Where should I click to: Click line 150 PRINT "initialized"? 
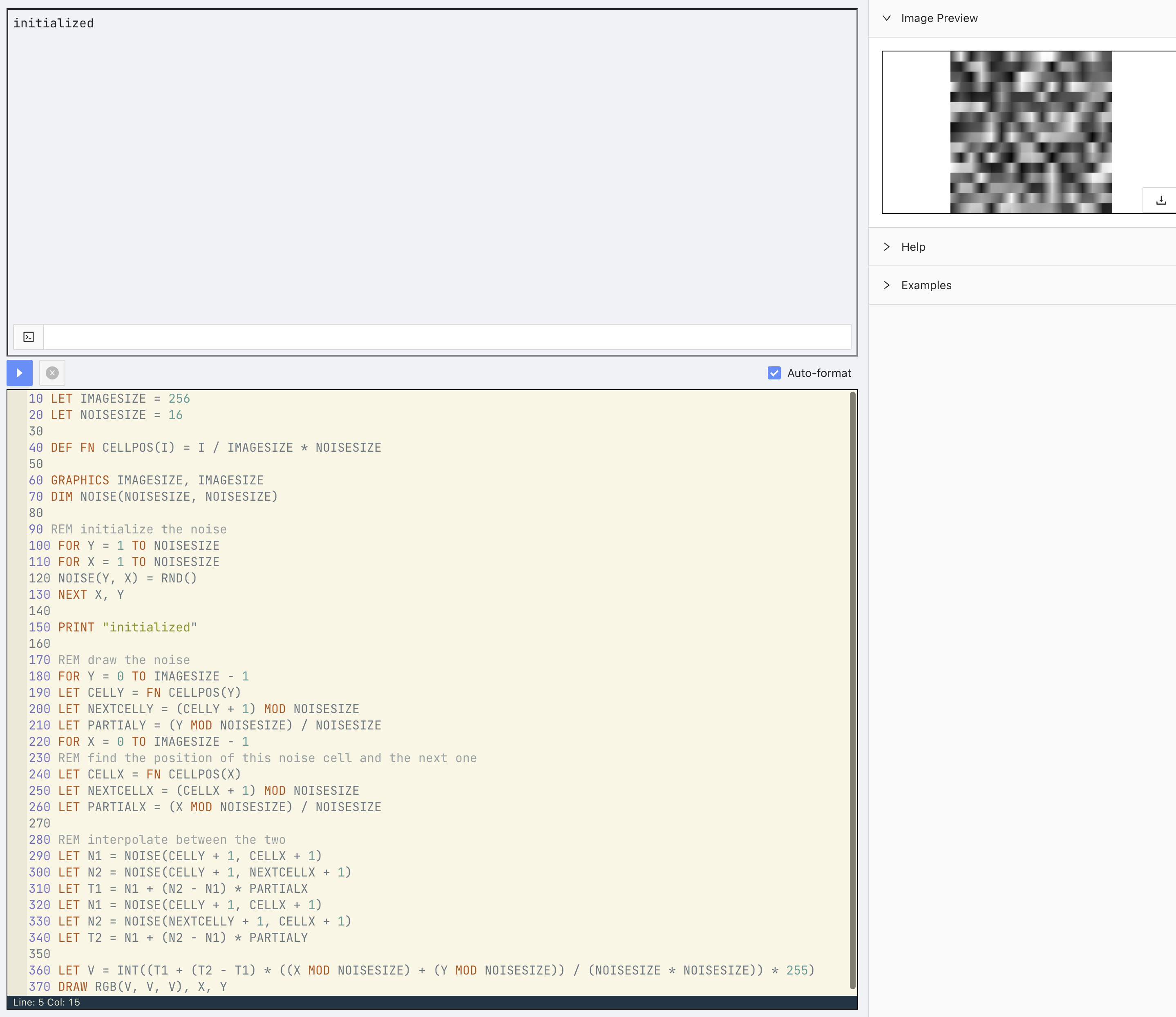coord(113,628)
